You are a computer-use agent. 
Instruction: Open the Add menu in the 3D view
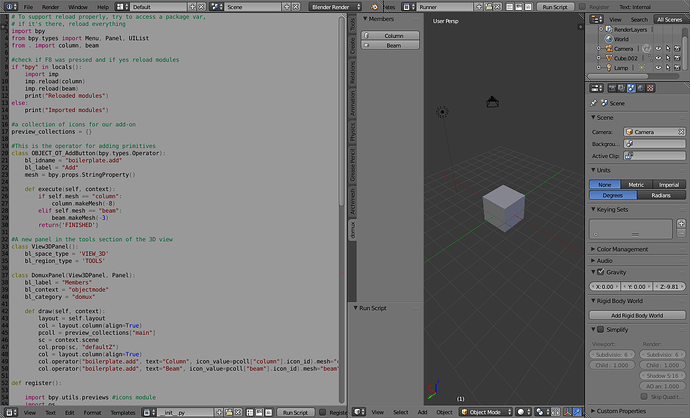pyautogui.click(x=422, y=412)
